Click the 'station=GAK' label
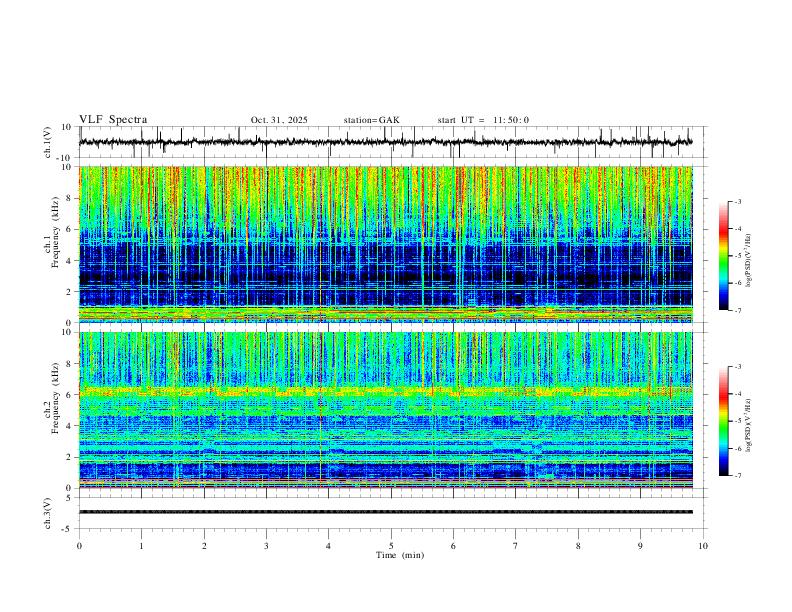 point(371,120)
